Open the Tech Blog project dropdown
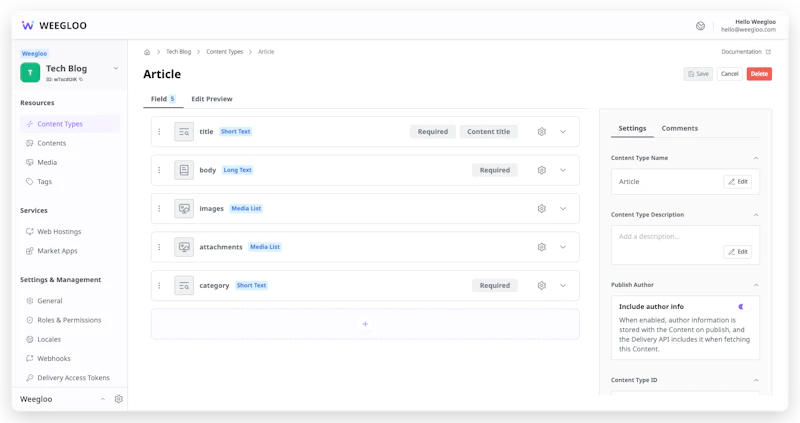This screenshot has height=423, width=800. click(x=116, y=68)
